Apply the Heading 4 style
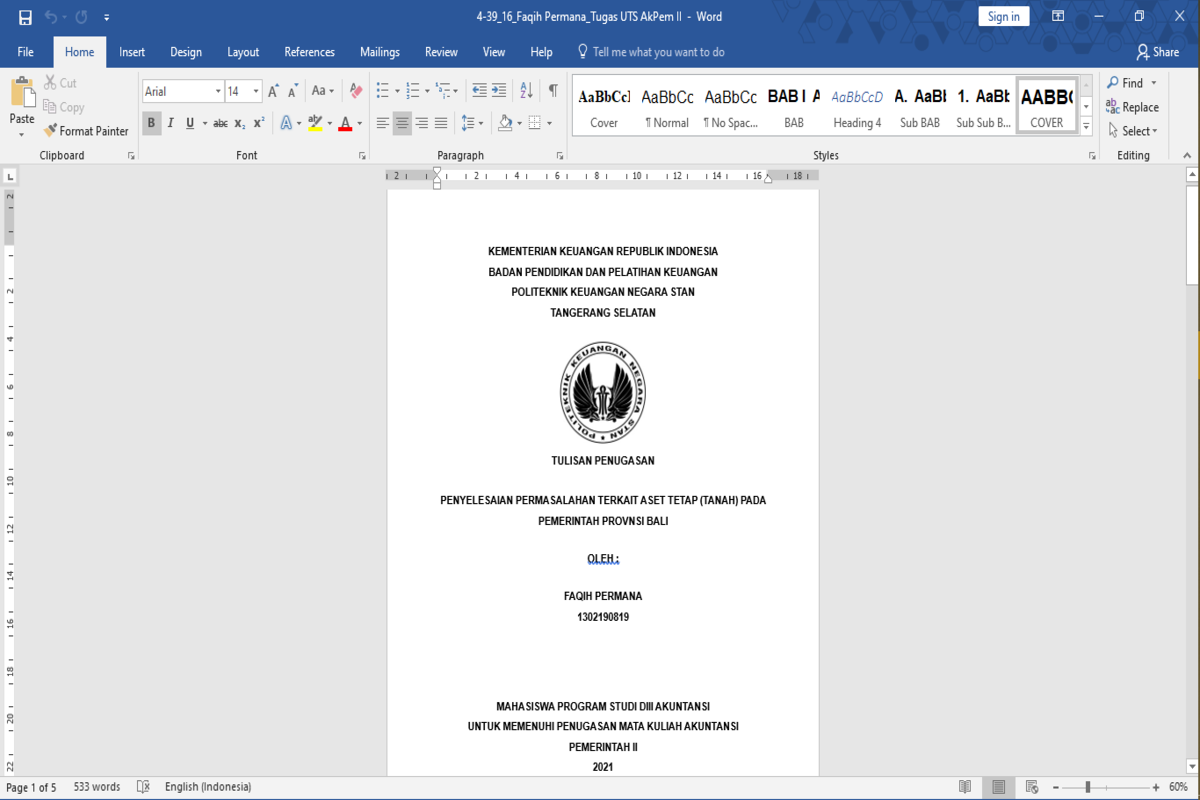The height and width of the screenshot is (800, 1200). [x=857, y=107]
